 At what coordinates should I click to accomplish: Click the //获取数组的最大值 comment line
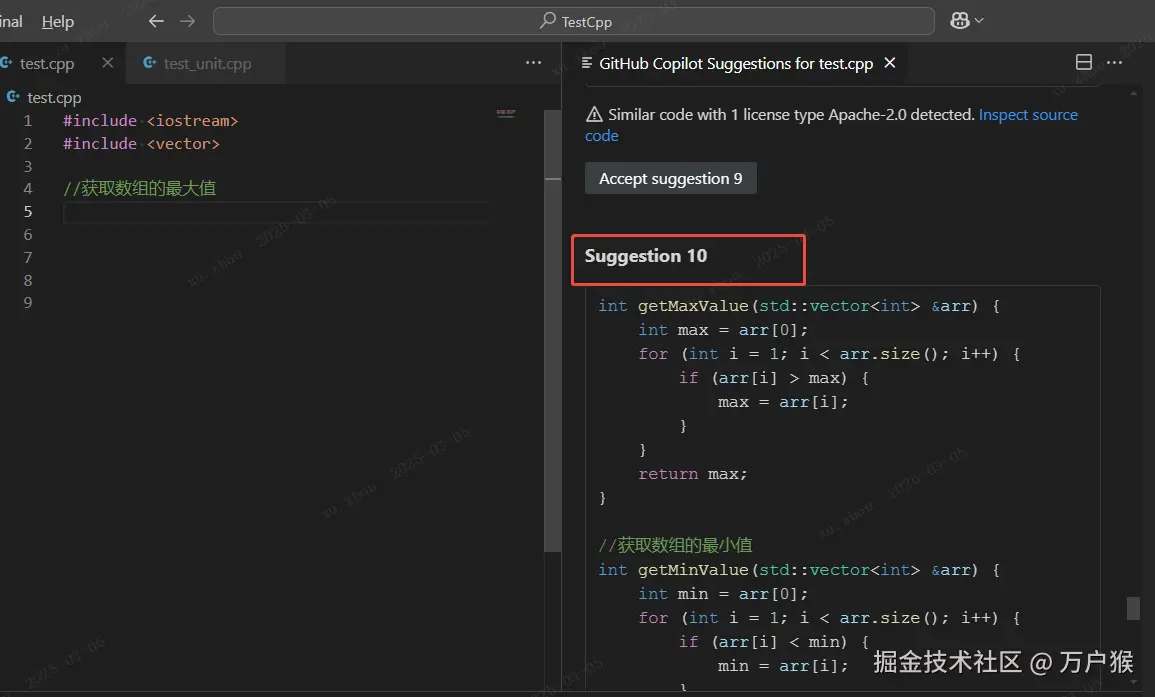pos(140,189)
